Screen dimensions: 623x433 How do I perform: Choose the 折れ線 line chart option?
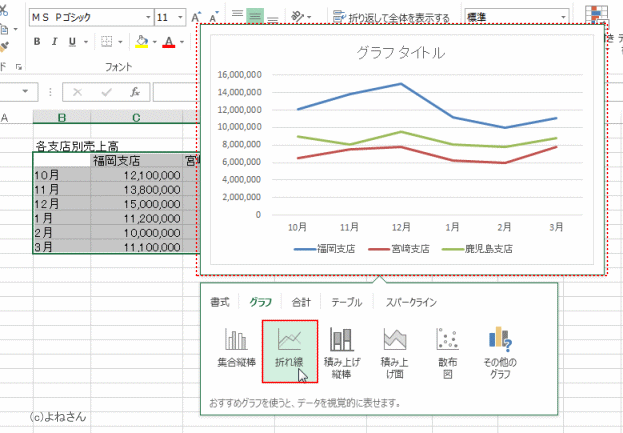tap(289, 349)
